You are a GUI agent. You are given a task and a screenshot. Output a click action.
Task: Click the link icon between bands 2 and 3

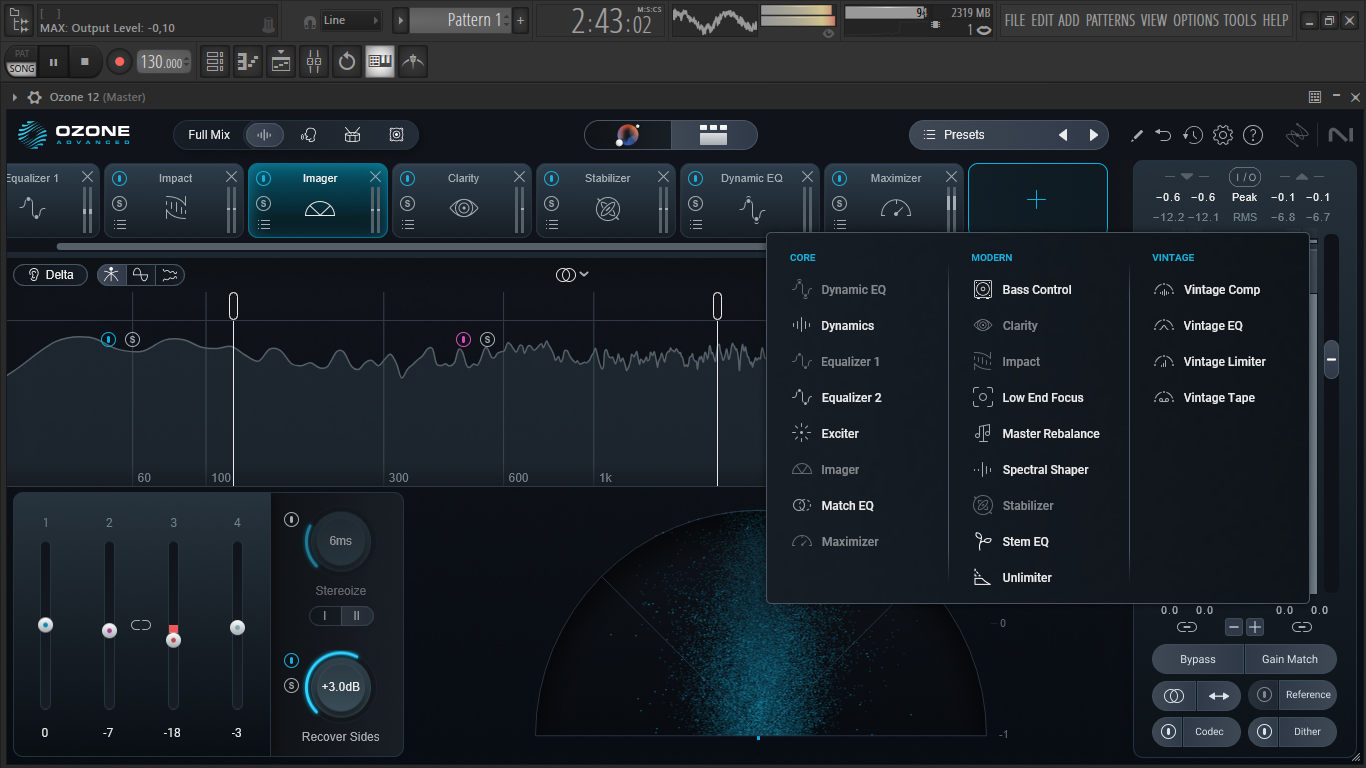[141, 625]
